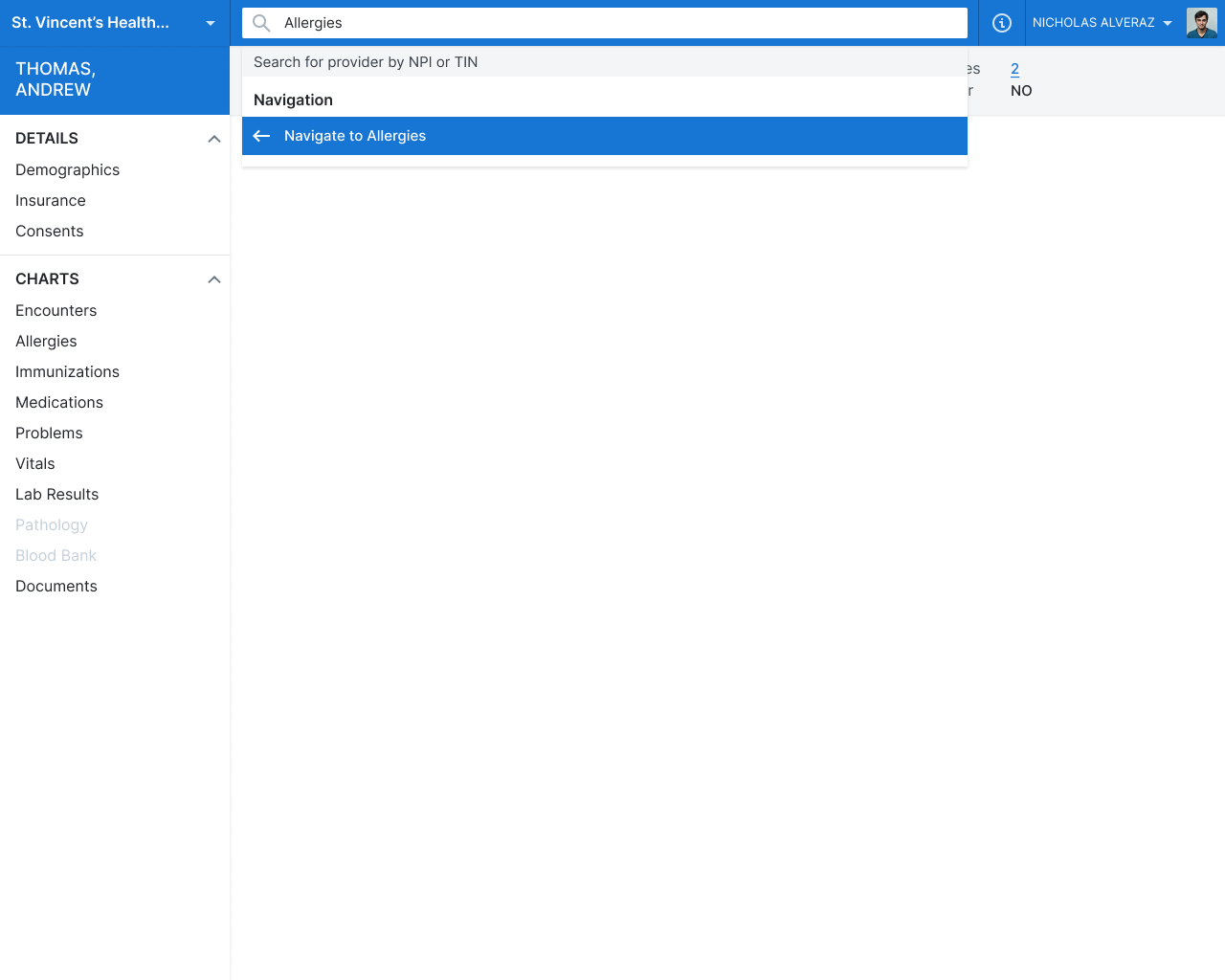
Task: Open Consents in sidebar
Action: click(50, 231)
